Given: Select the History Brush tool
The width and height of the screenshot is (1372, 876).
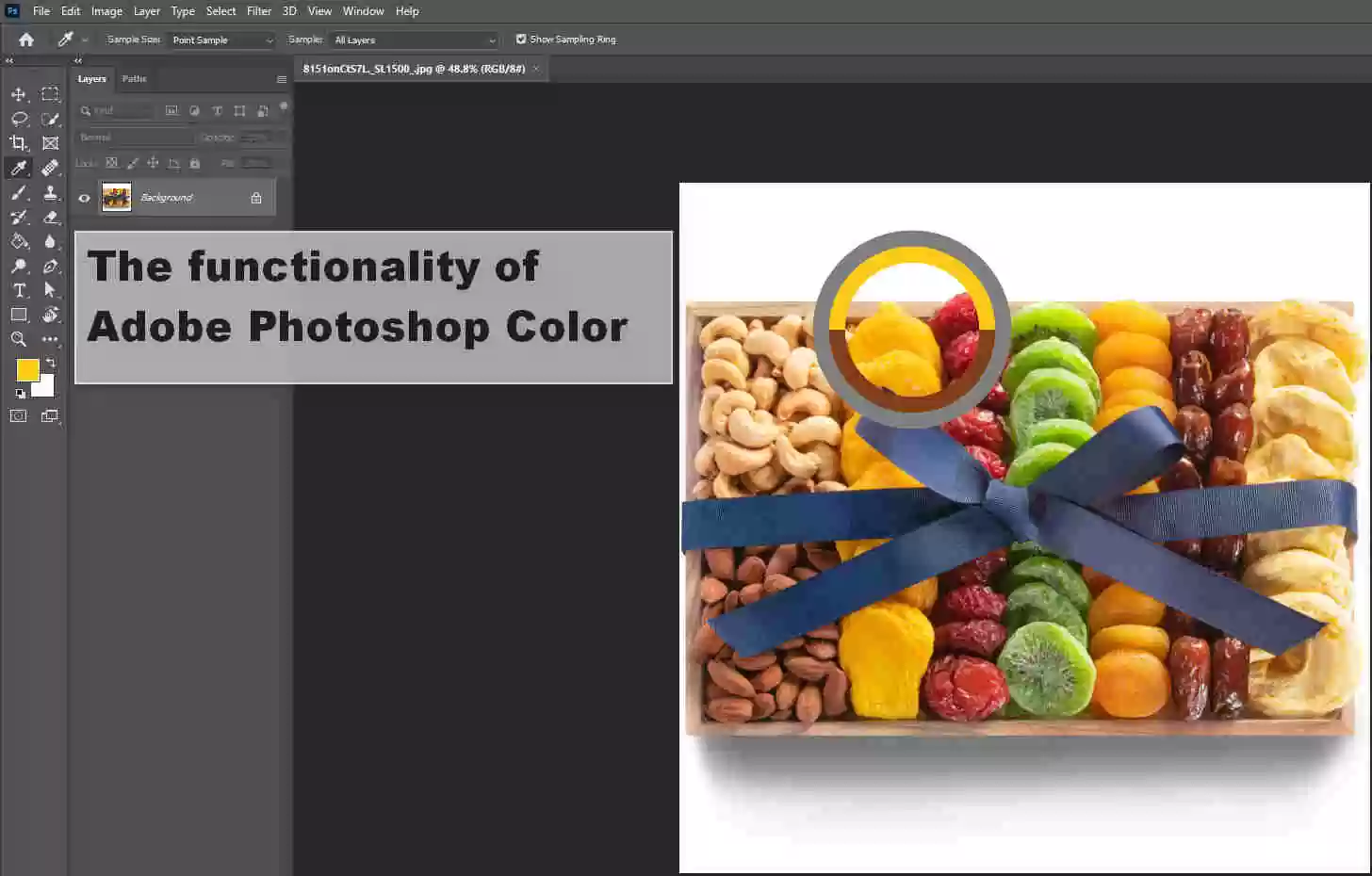Looking at the screenshot, I should click(18, 217).
